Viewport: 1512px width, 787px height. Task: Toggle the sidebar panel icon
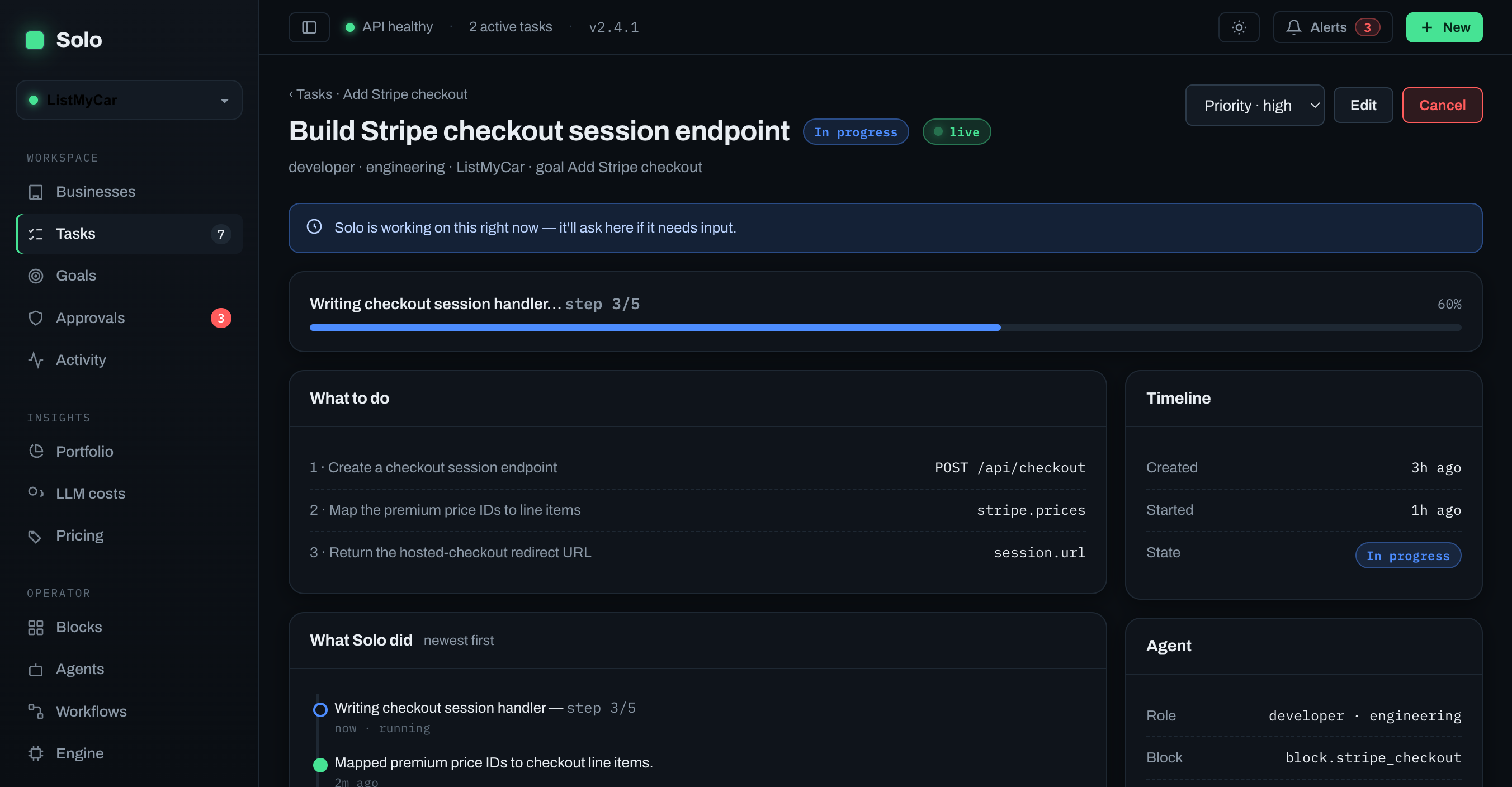(x=309, y=27)
